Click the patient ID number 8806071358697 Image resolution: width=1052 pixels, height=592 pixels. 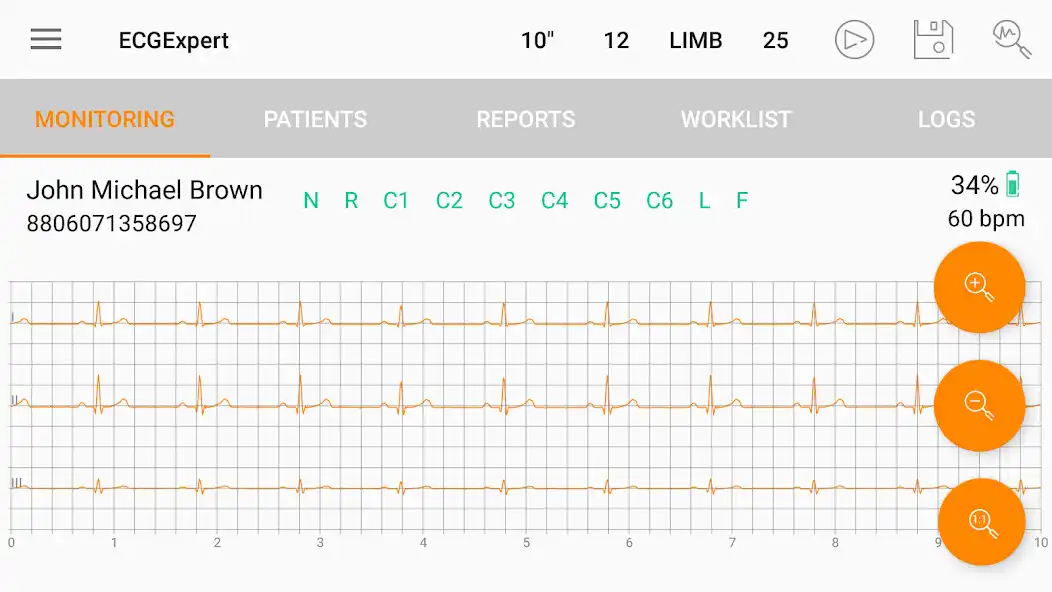click(x=113, y=223)
